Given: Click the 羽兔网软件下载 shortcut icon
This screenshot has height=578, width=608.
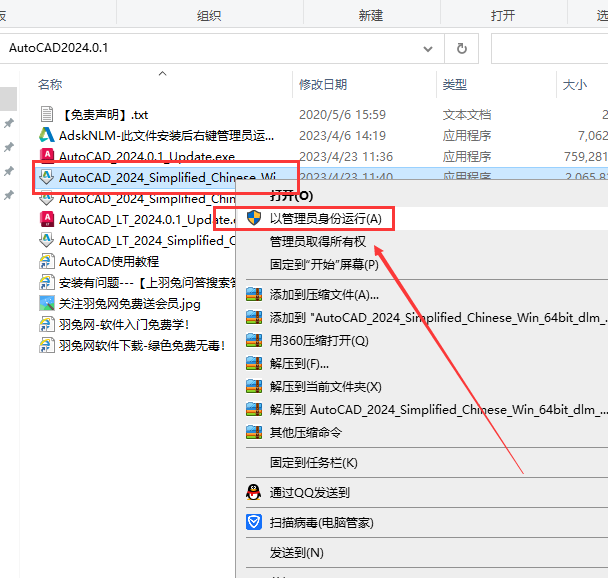Looking at the screenshot, I should point(47,345).
